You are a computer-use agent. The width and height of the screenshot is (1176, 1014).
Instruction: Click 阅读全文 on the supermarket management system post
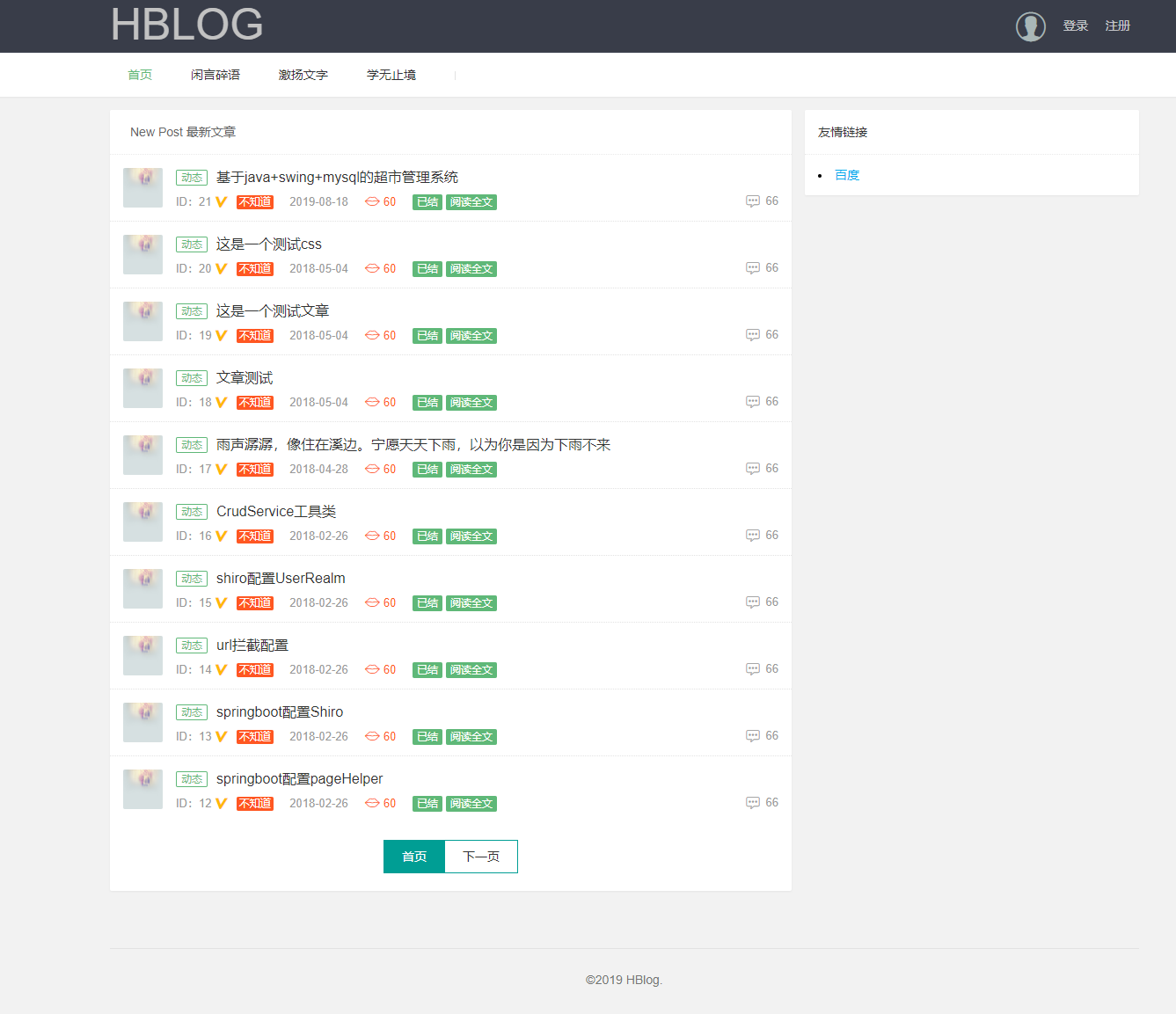(x=471, y=201)
